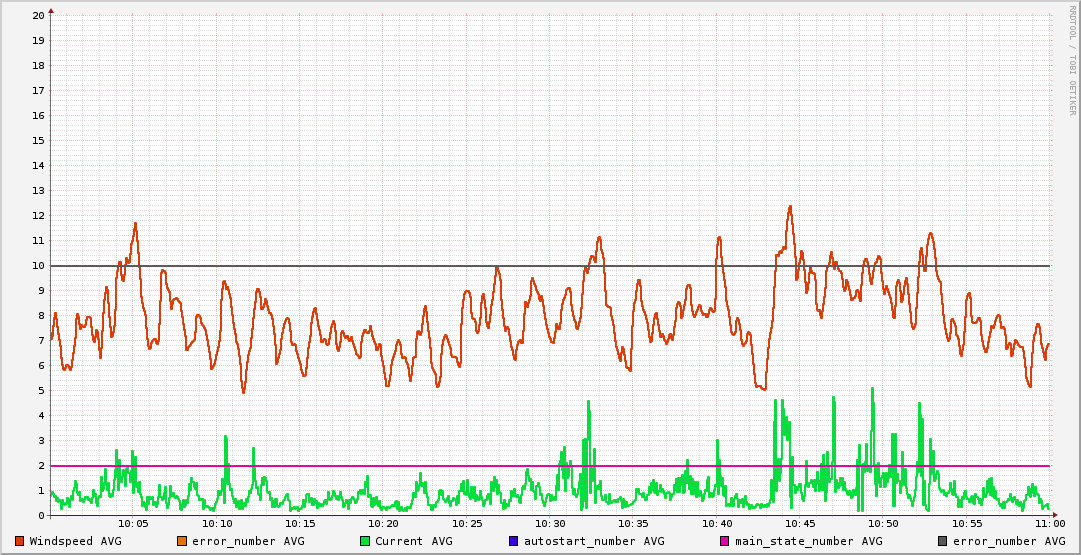Image resolution: width=1081 pixels, height=555 pixels.
Task: Click the orange error_number legend swatch
Action: pyautogui.click(x=182, y=541)
